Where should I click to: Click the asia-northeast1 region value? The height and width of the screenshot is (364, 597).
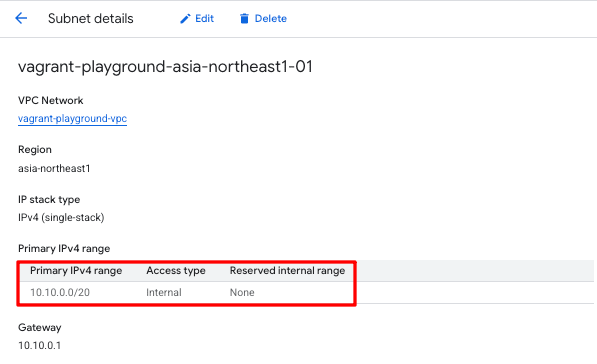tap(54, 168)
